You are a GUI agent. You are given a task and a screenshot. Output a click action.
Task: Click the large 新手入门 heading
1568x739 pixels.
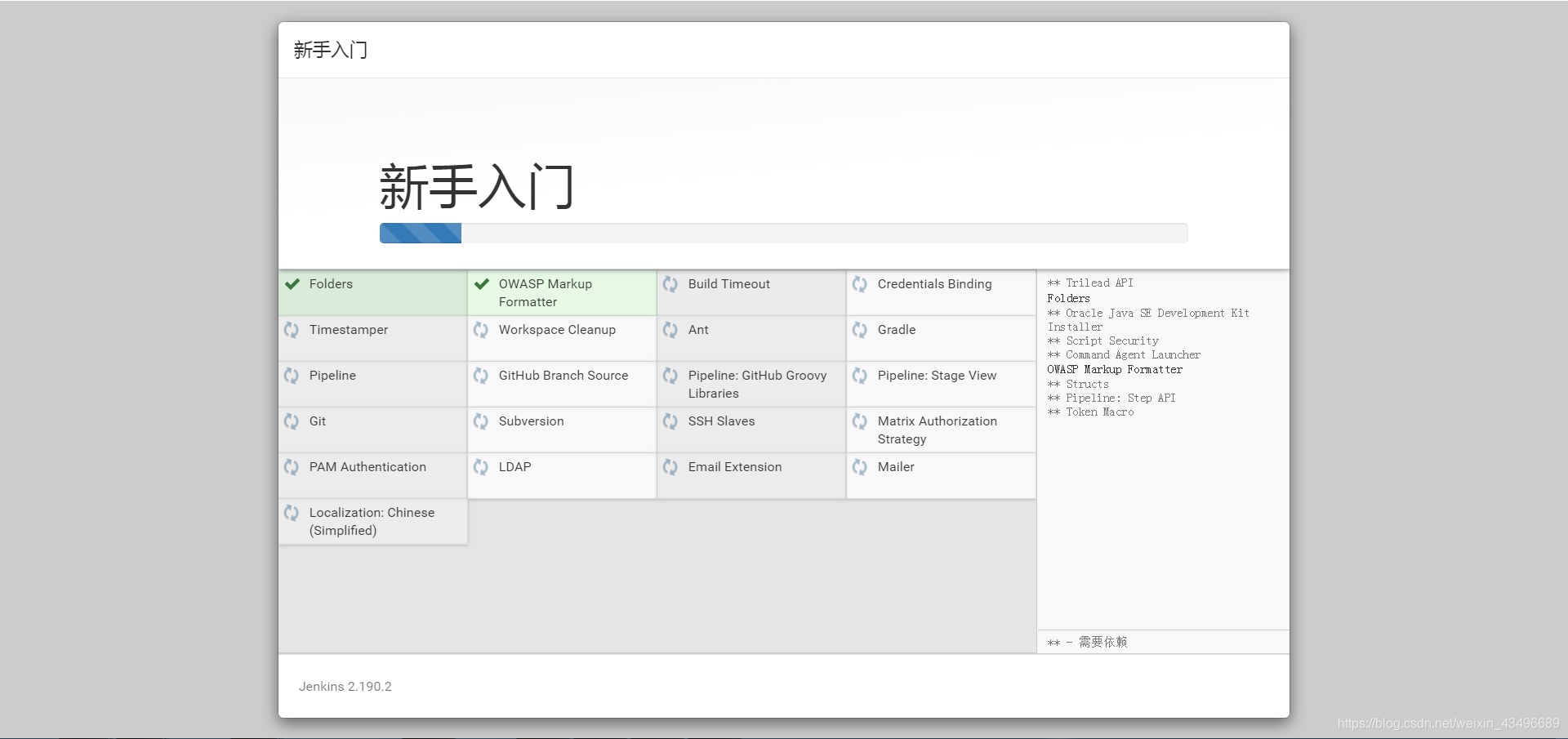(x=477, y=187)
